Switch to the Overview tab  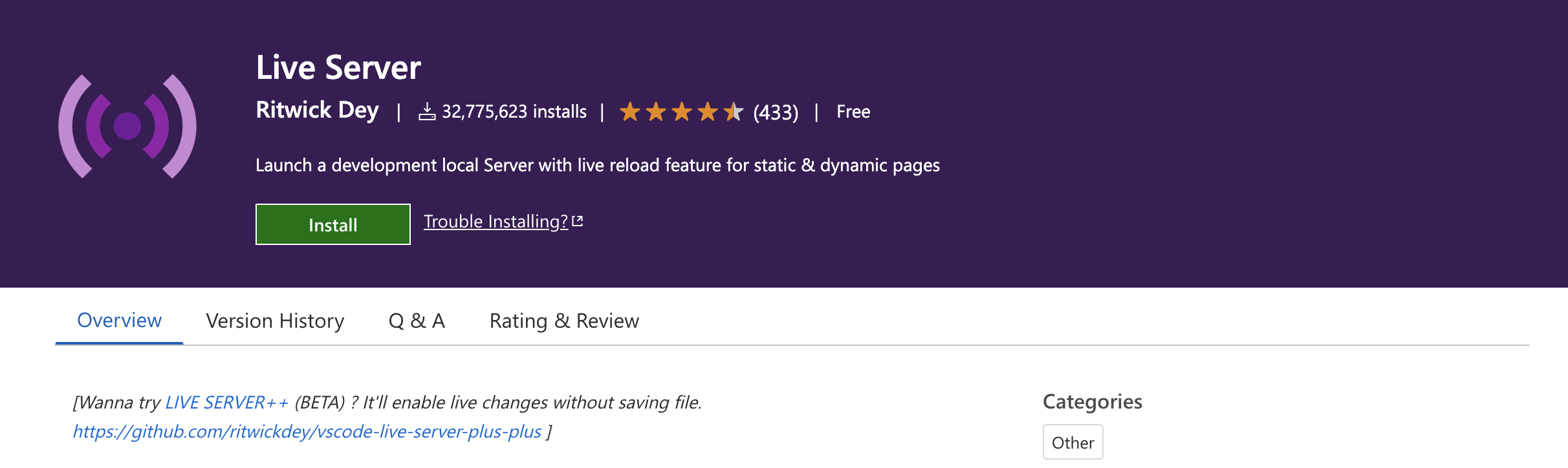click(119, 321)
